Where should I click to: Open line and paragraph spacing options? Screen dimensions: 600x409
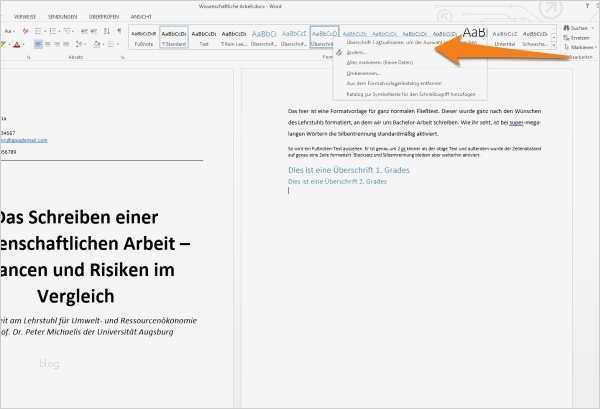pyautogui.click(x=78, y=44)
